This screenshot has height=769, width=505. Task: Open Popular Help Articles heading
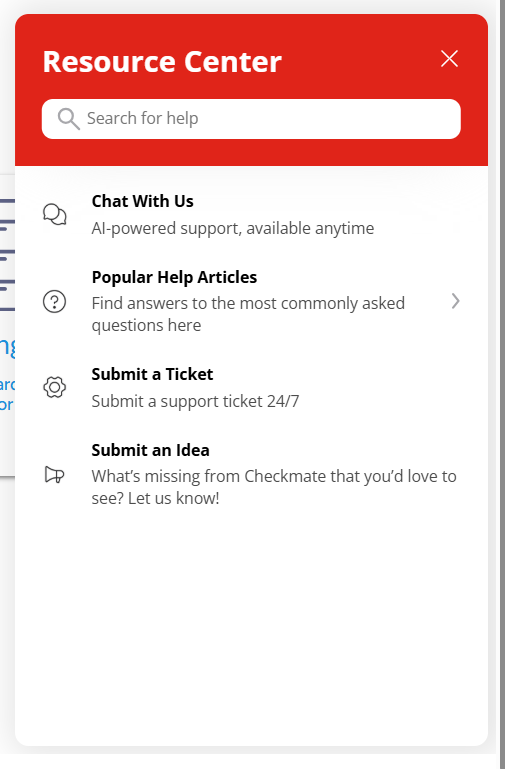pos(174,277)
